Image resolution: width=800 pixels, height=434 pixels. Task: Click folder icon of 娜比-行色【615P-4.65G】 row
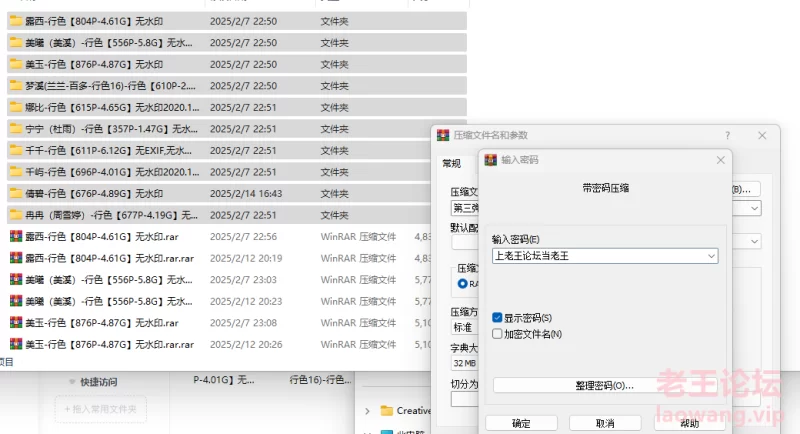pos(16,107)
